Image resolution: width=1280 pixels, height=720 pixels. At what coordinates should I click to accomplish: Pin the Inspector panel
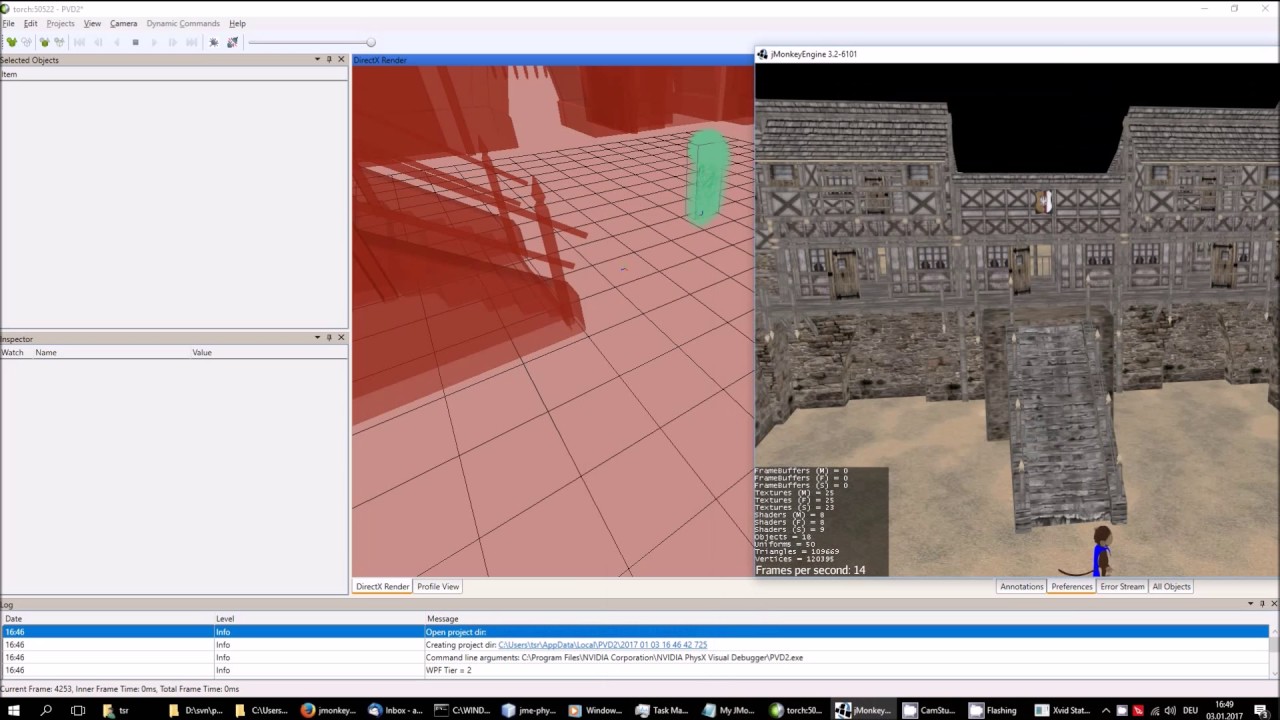329,338
